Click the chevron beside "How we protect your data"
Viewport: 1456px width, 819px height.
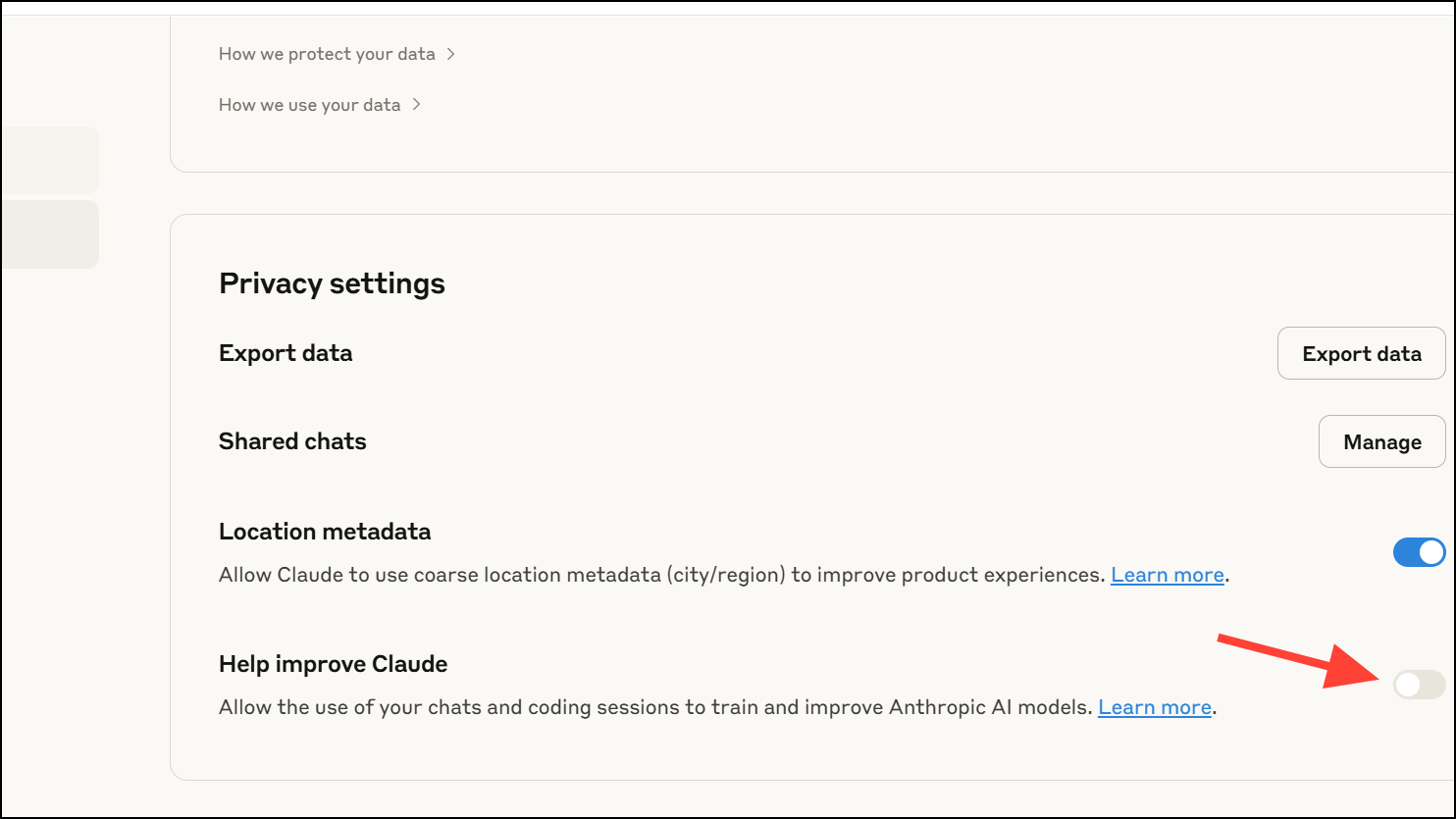click(x=451, y=54)
